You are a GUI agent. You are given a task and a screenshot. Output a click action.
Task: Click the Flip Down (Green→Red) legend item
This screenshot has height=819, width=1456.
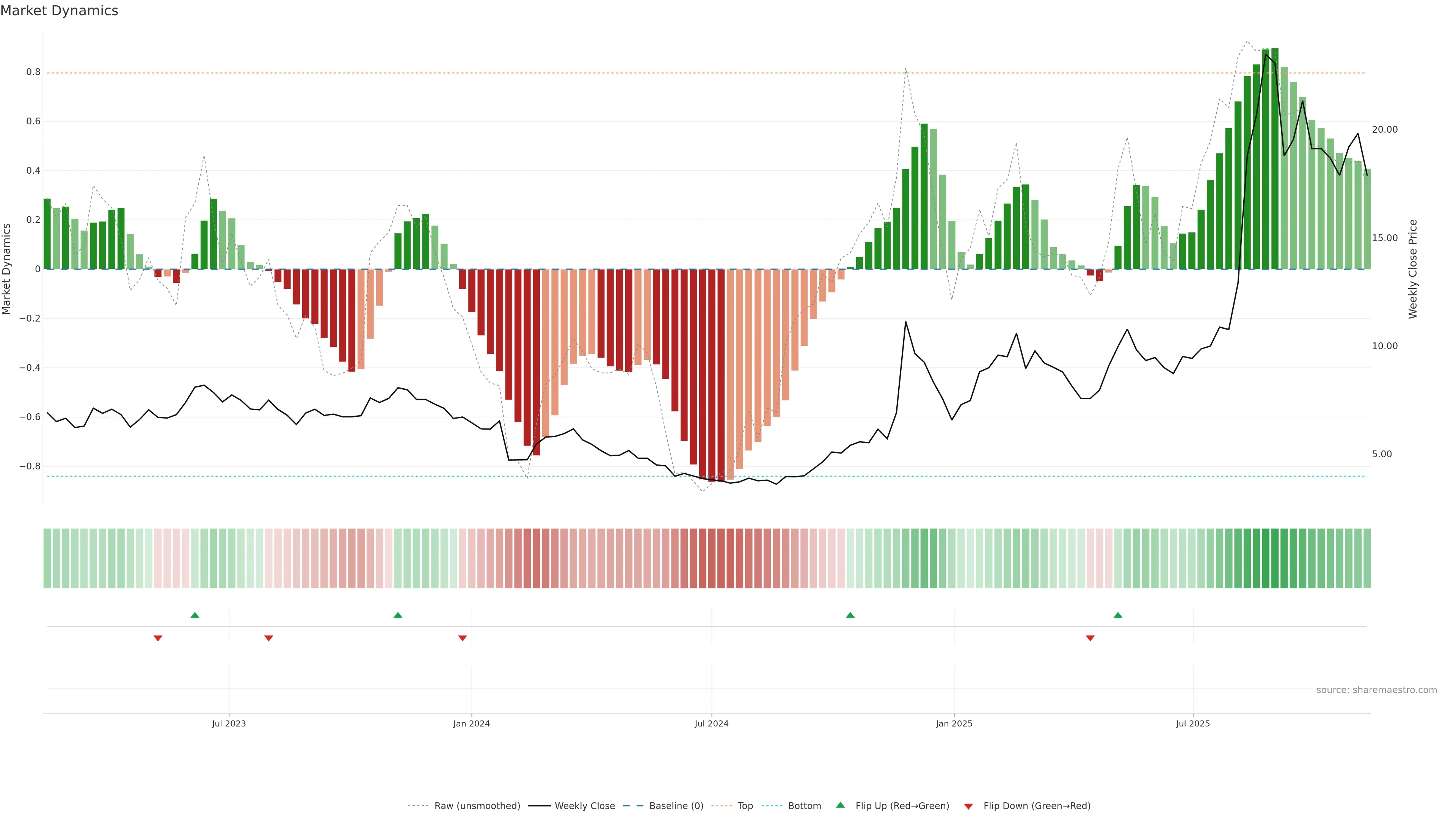pyautogui.click(x=1037, y=806)
